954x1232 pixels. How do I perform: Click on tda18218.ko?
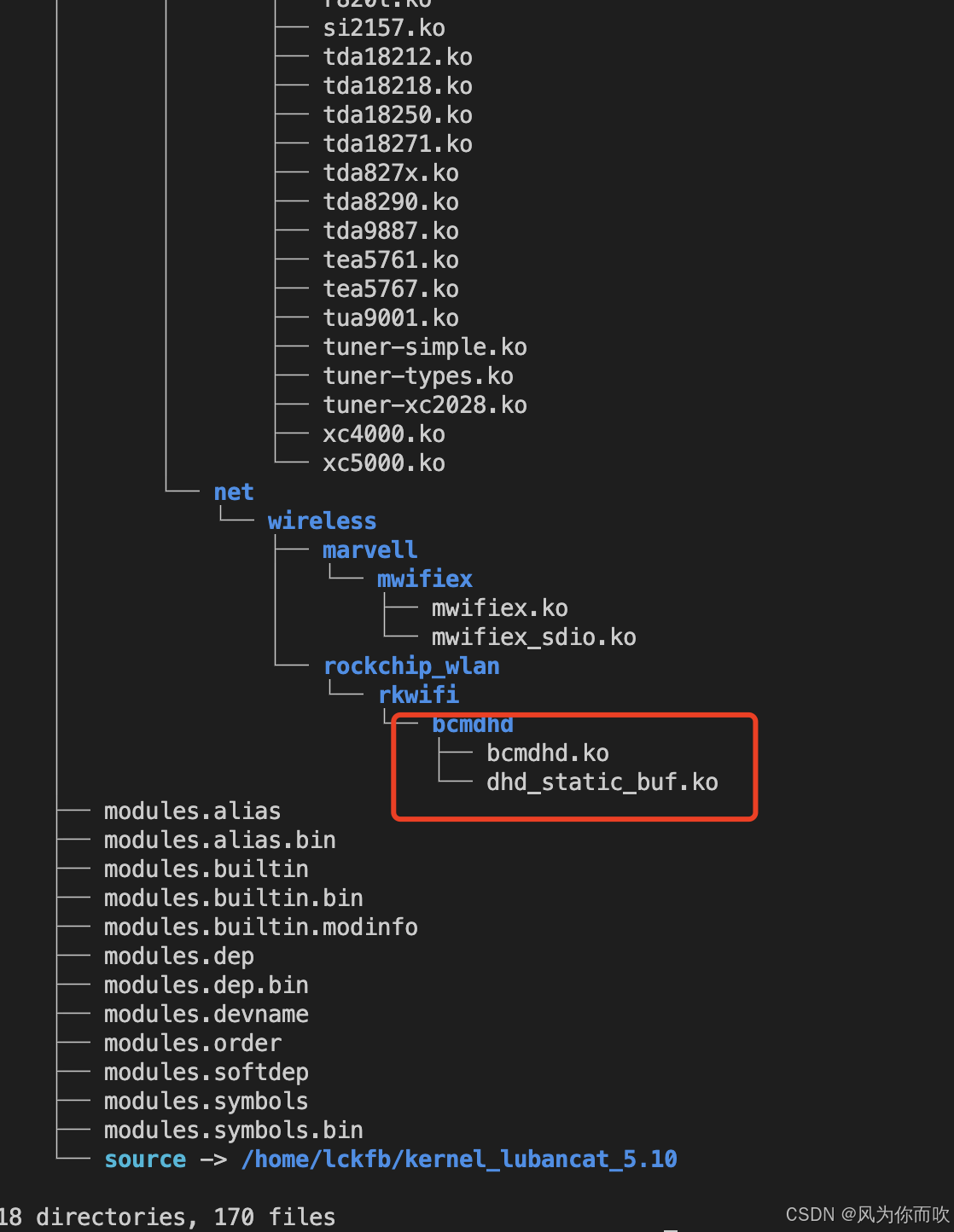pos(398,86)
